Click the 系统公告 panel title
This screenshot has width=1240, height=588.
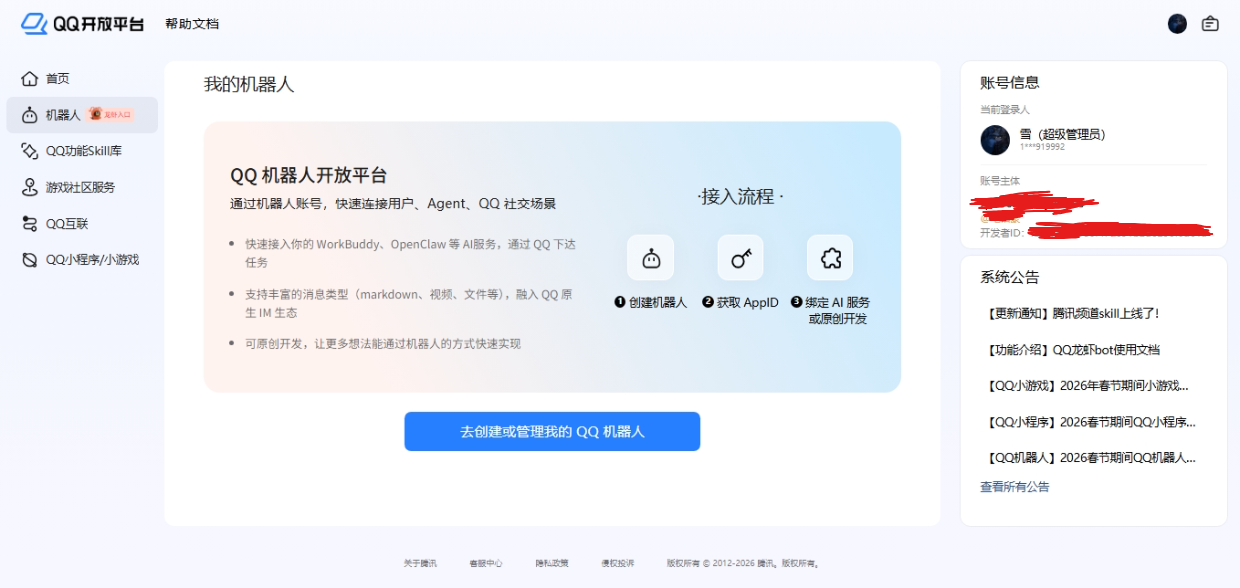point(1010,277)
